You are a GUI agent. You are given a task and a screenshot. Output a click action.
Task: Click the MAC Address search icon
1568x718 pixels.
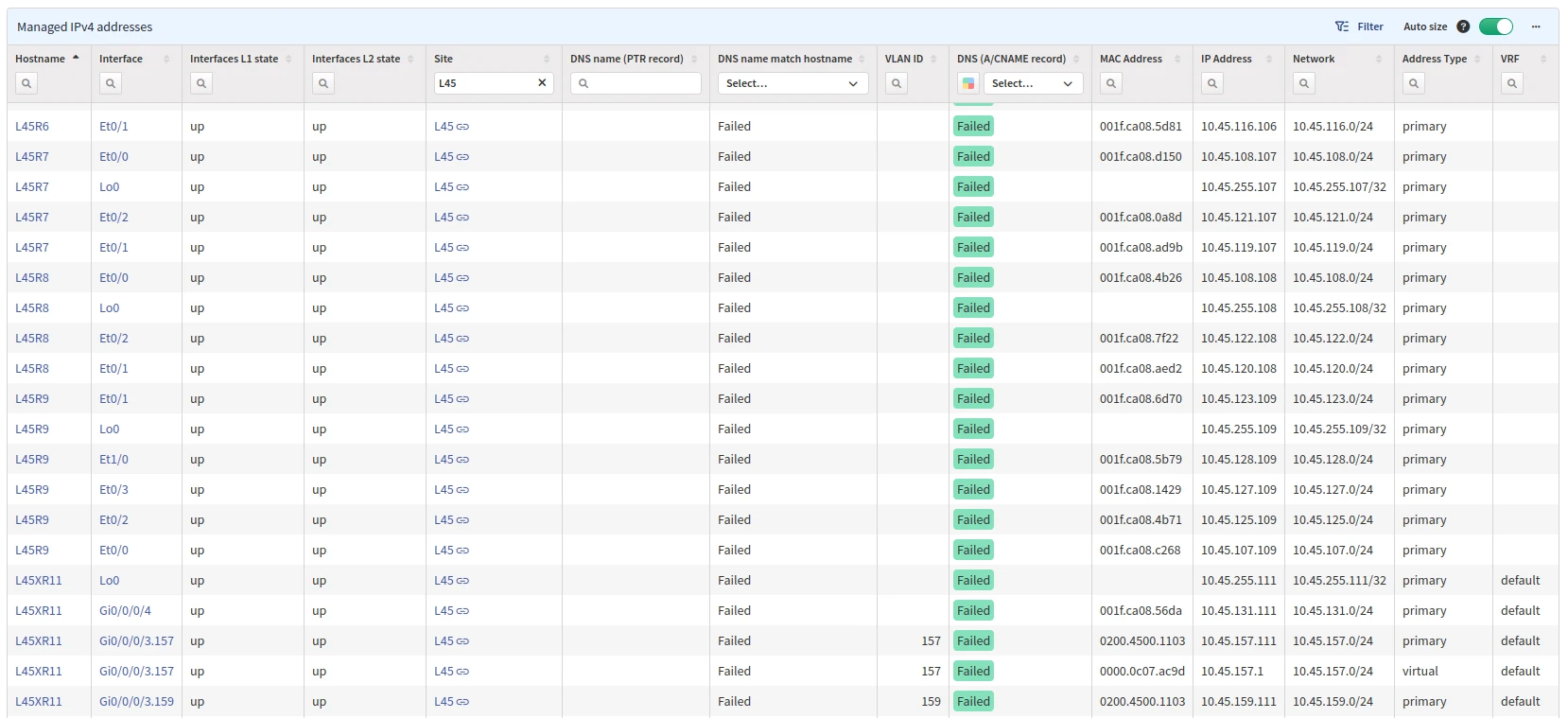coord(1111,83)
